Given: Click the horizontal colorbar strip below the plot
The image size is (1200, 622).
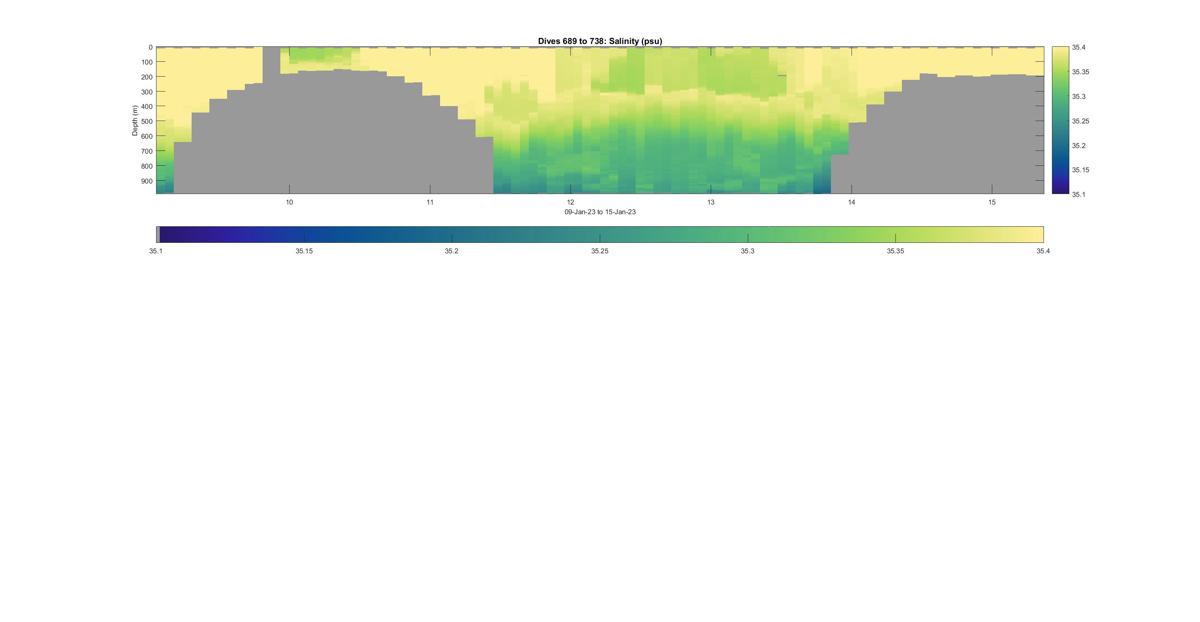Looking at the screenshot, I should [x=600, y=234].
